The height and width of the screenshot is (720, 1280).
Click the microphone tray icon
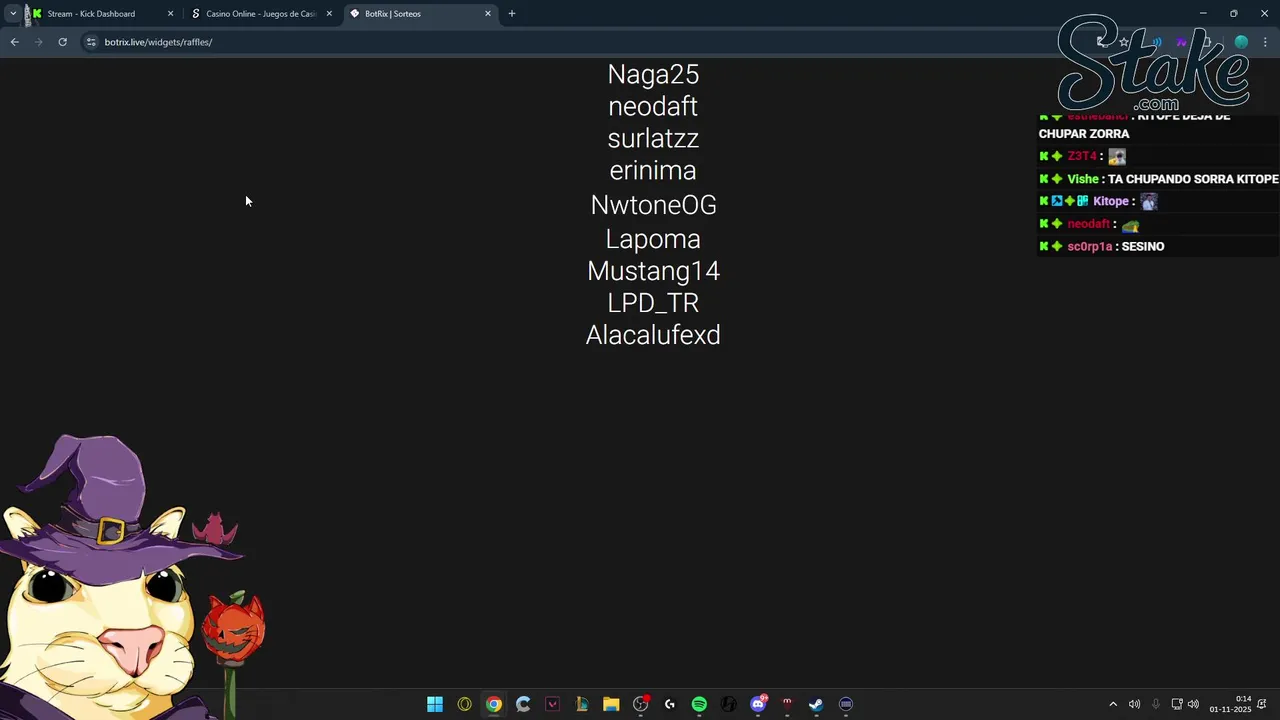[1156, 704]
